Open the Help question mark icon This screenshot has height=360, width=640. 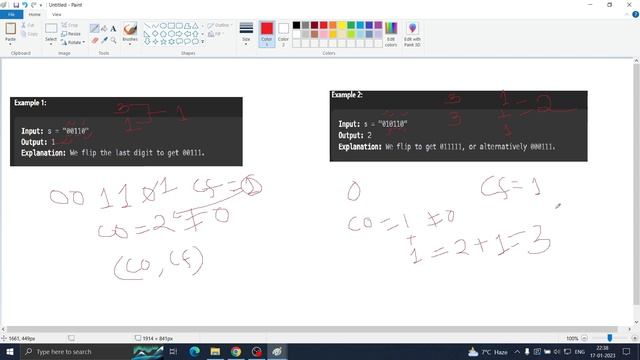(x=636, y=14)
